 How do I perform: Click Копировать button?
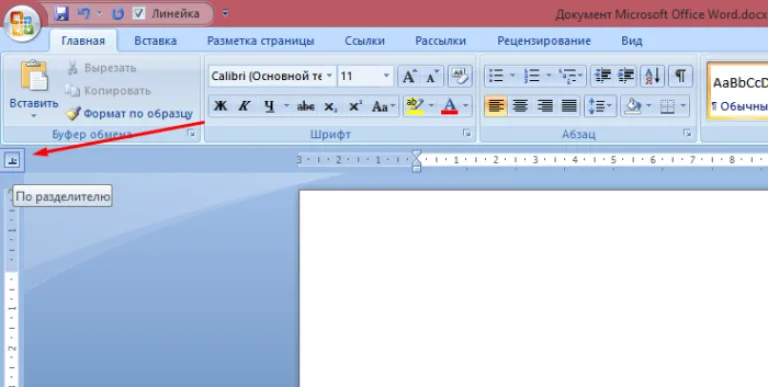click(109, 91)
